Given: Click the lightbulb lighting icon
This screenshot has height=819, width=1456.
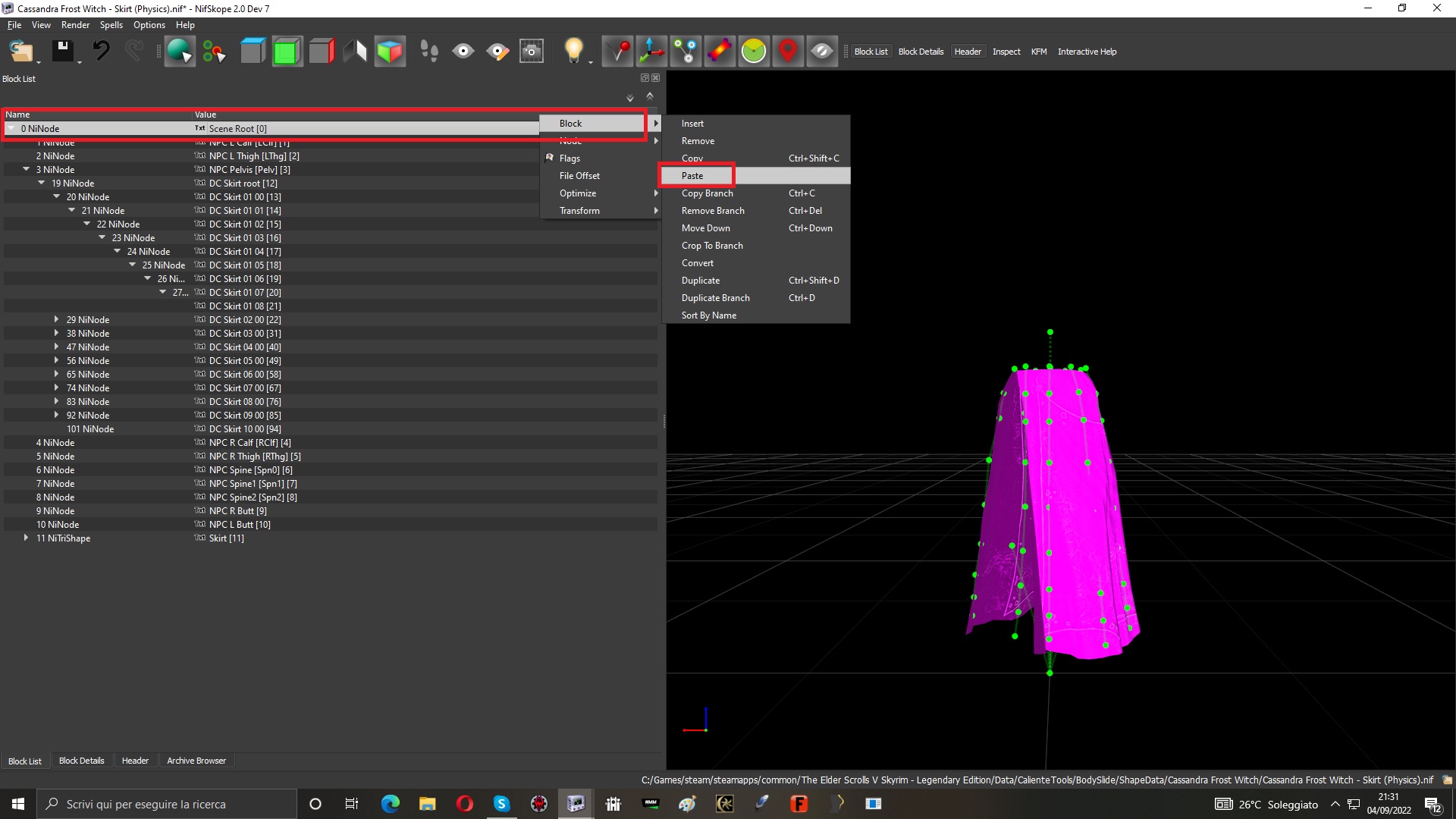Looking at the screenshot, I should click(x=574, y=52).
